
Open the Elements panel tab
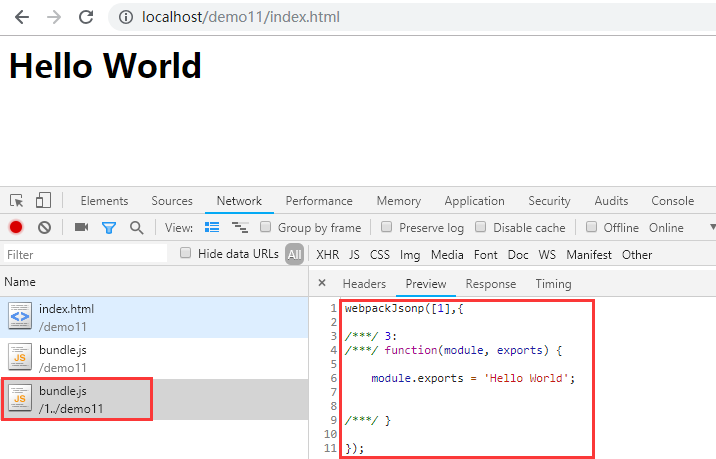click(x=104, y=201)
